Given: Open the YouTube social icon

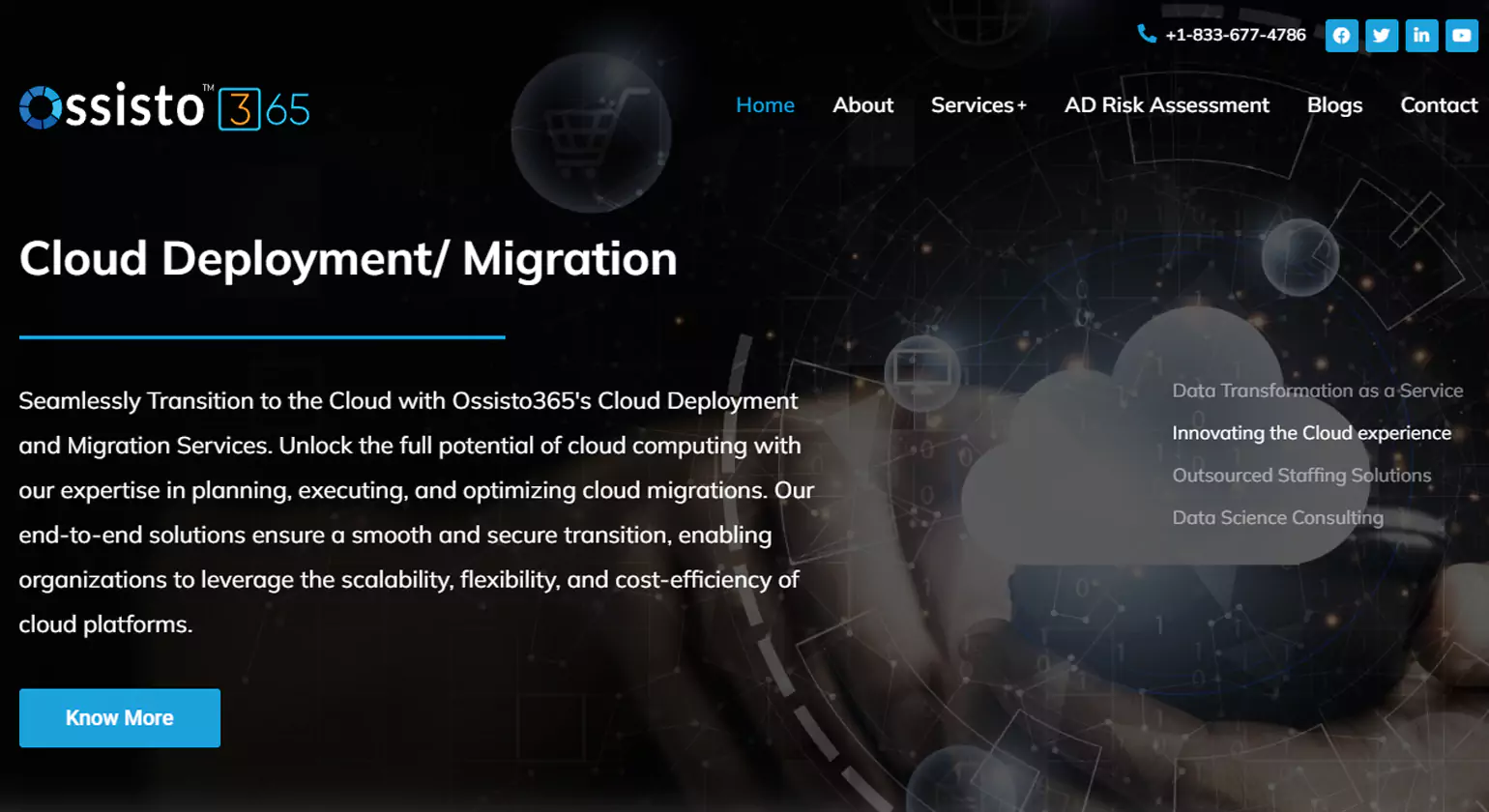Looking at the screenshot, I should (1461, 36).
